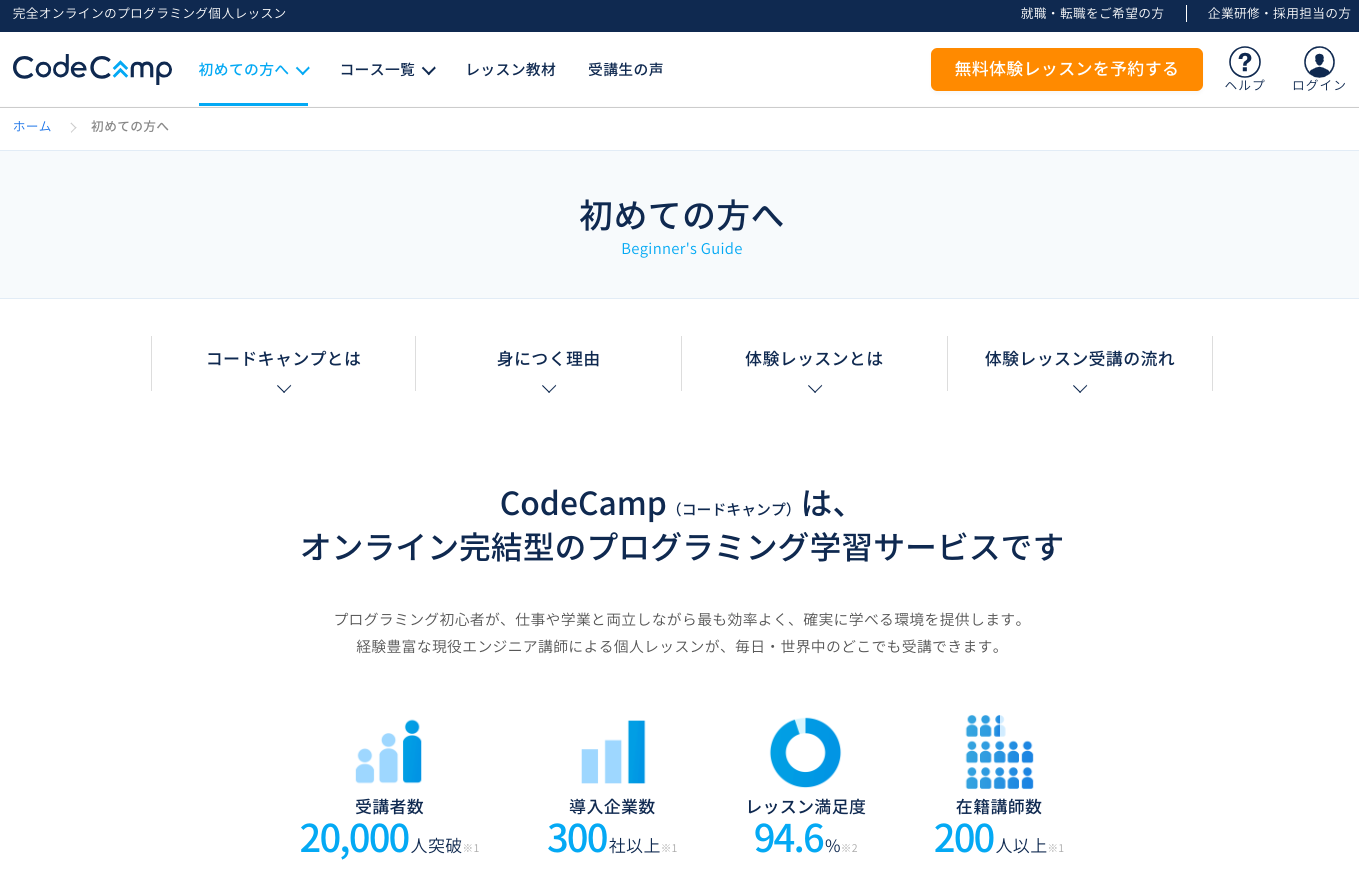The width and height of the screenshot is (1359, 875).
Task: Expand the コース一覧 dropdown chevron
Action: (x=428, y=71)
